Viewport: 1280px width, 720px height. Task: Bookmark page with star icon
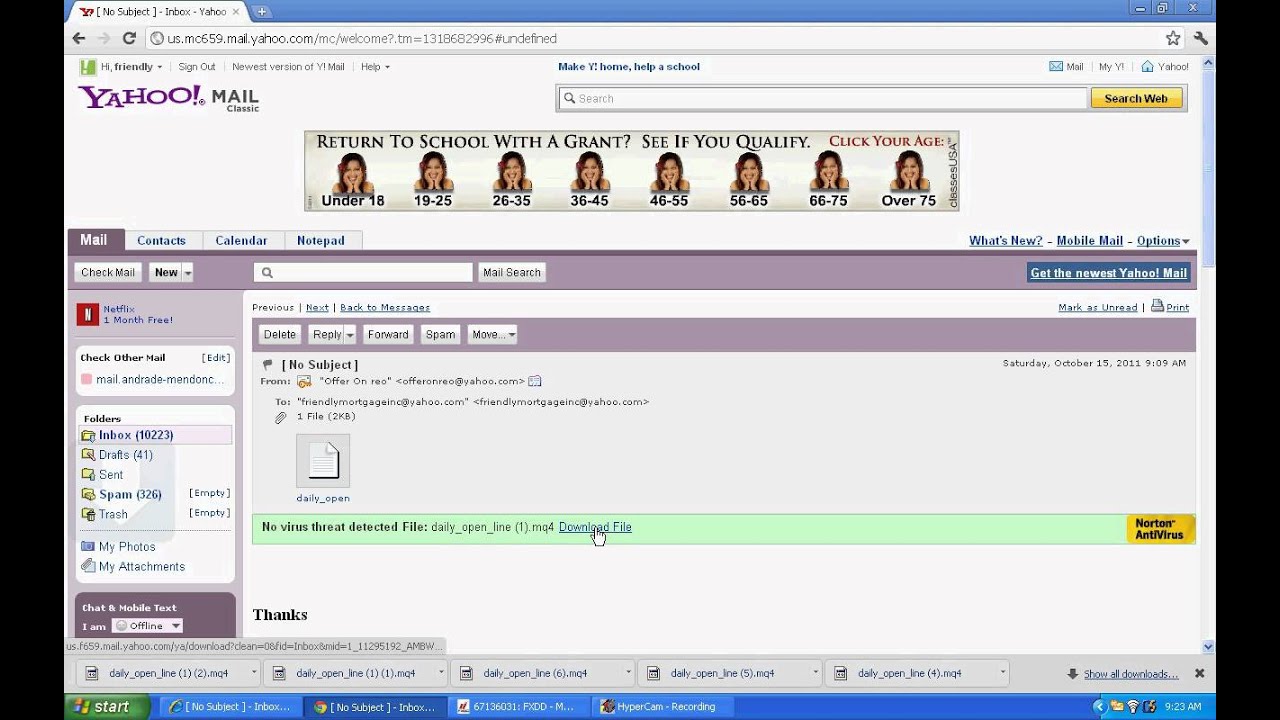pyautogui.click(x=1173, y=38)
